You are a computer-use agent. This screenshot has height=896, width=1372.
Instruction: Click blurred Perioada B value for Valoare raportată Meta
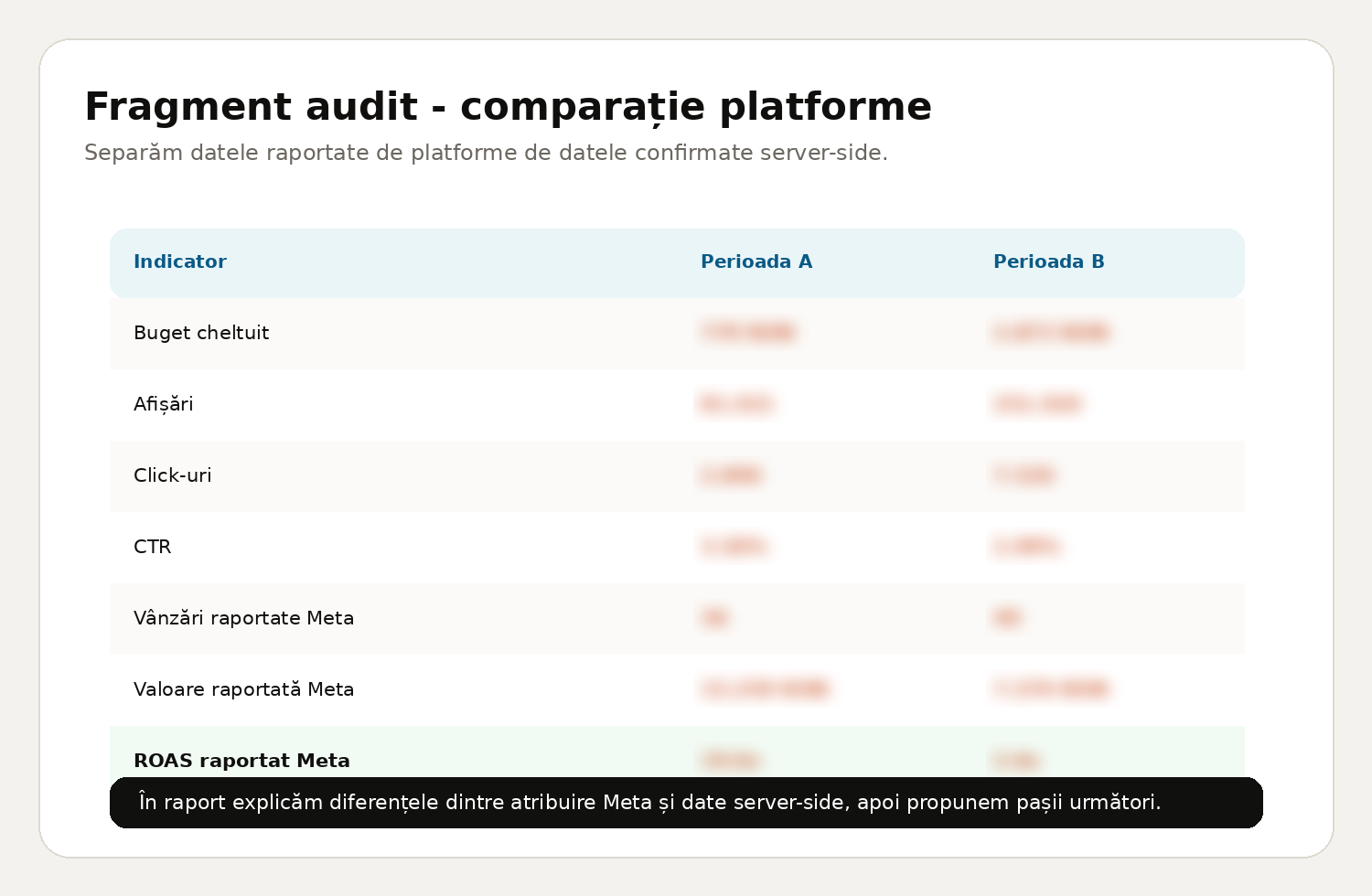click(x=1051, y=689)
